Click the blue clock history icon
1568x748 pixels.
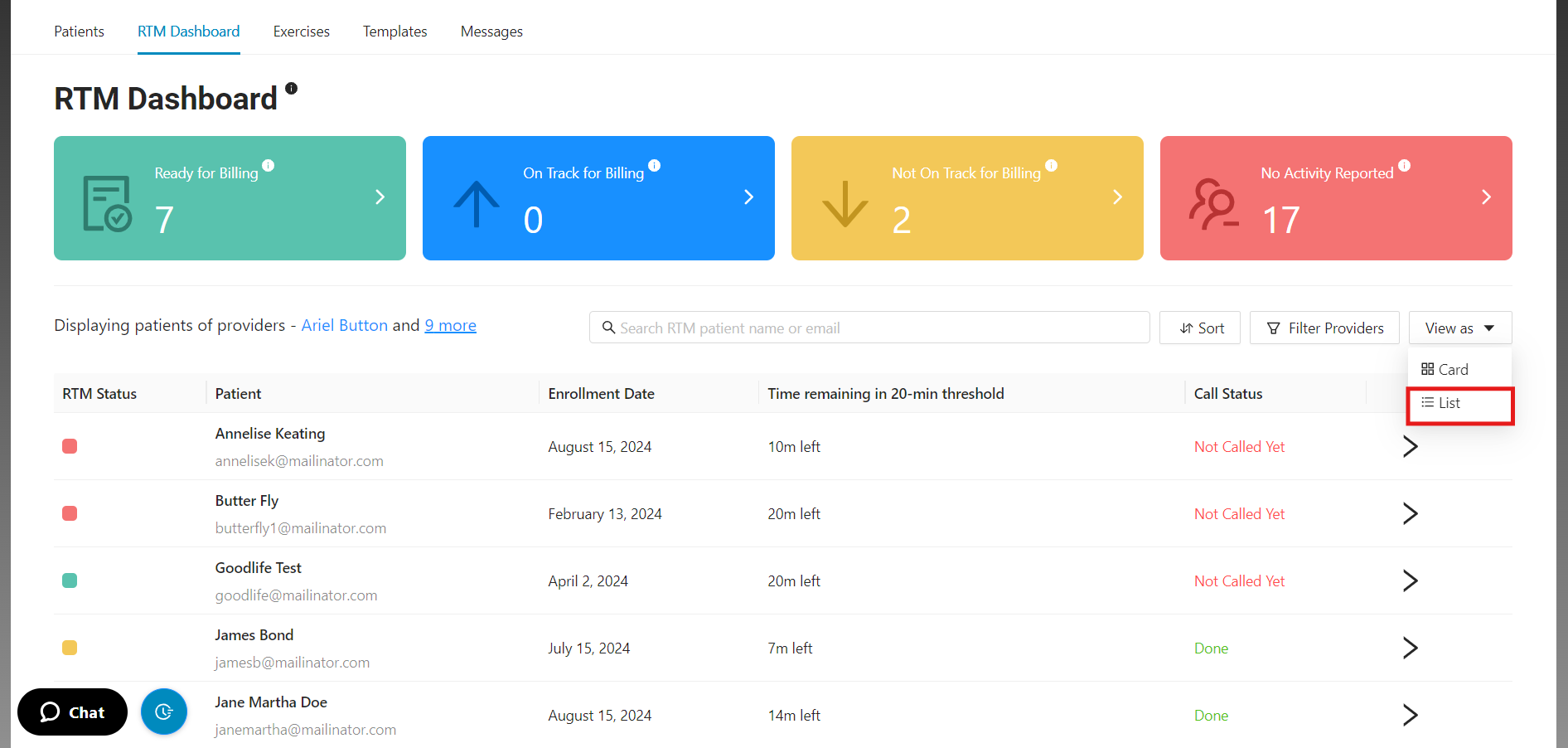coord(163,712)
